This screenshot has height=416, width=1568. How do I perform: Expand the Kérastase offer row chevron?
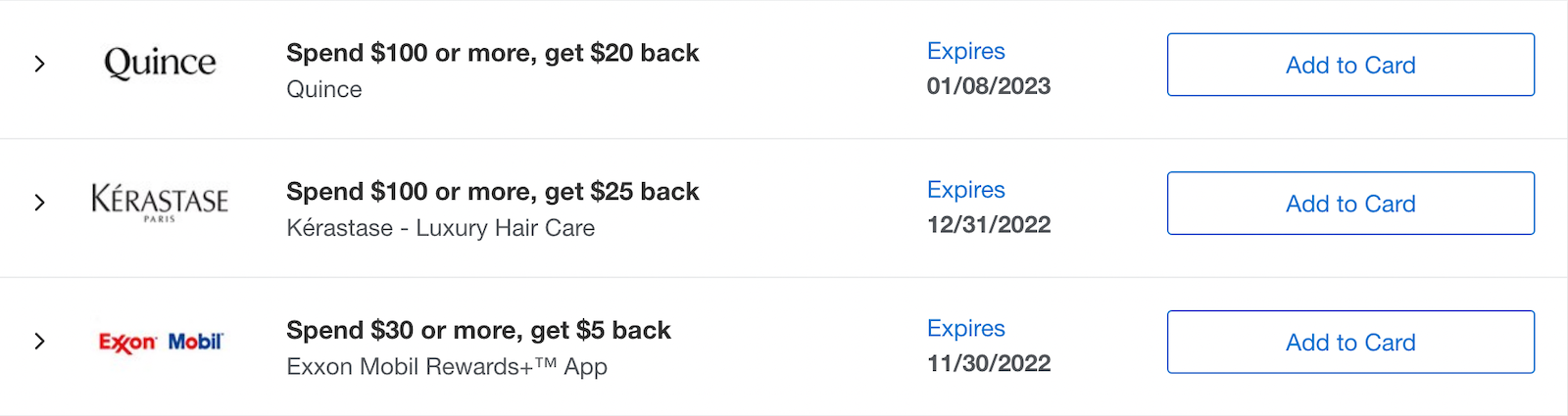coord(39,203)
